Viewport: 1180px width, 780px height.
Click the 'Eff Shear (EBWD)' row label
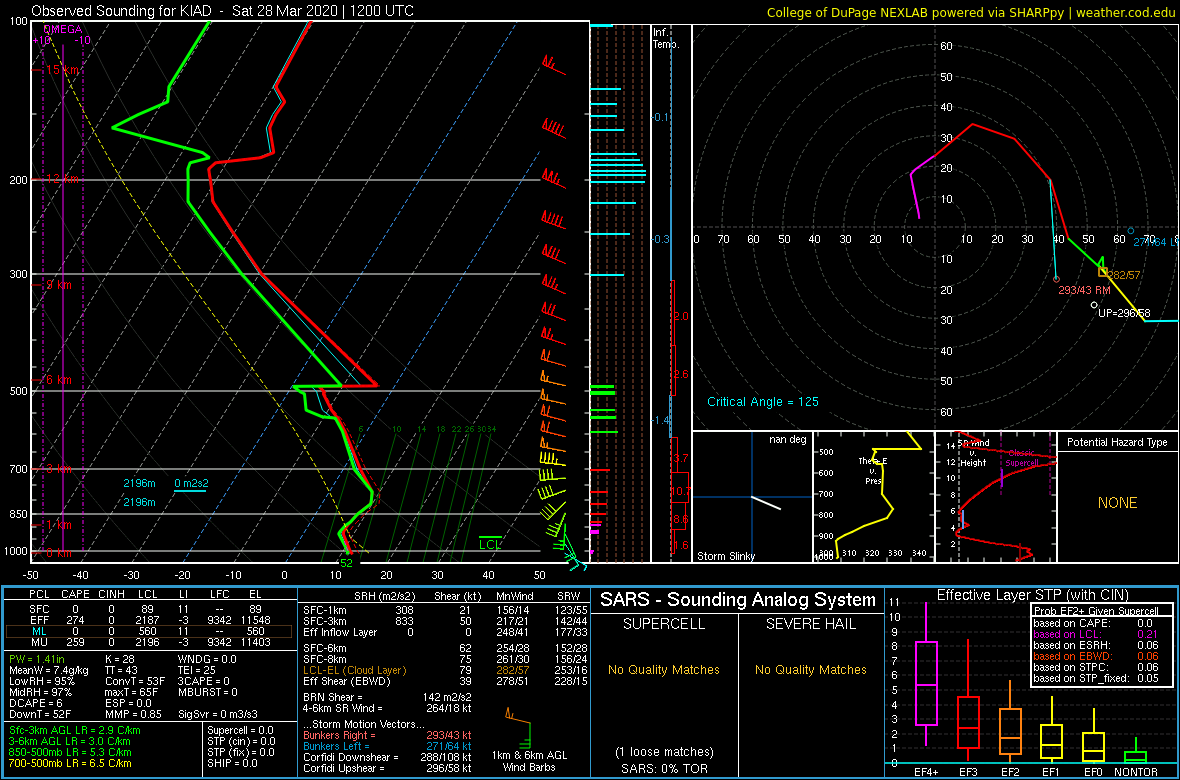coord(348,681)
